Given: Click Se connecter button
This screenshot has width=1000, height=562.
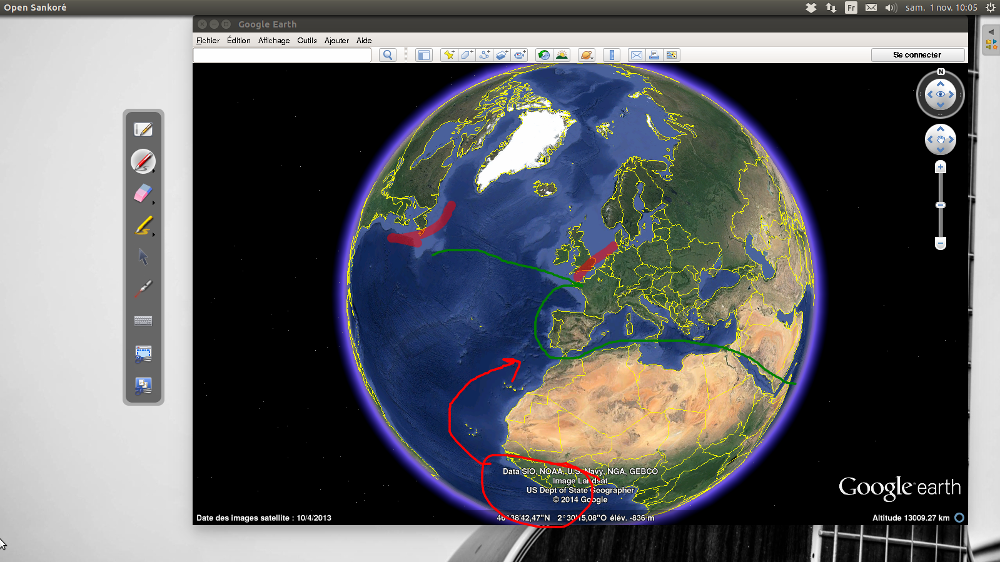Looking at the screenshot, I should tap(917, 55).
